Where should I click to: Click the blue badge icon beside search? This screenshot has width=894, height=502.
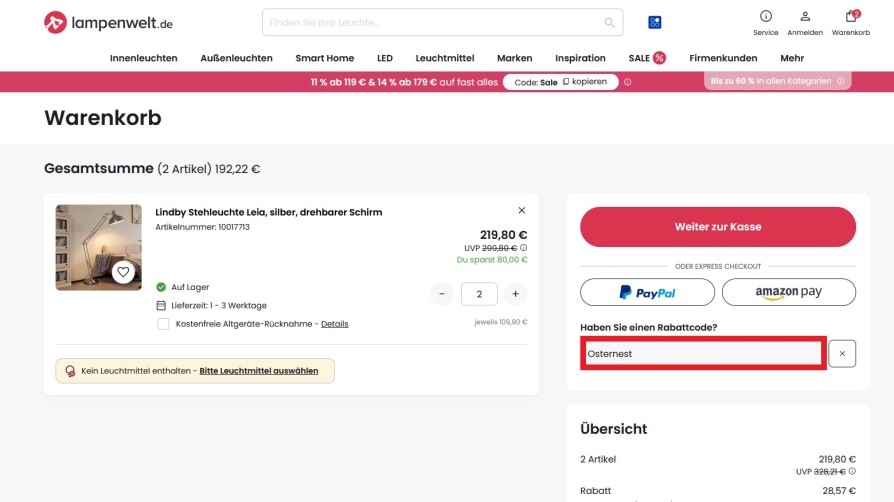point(655,22)
